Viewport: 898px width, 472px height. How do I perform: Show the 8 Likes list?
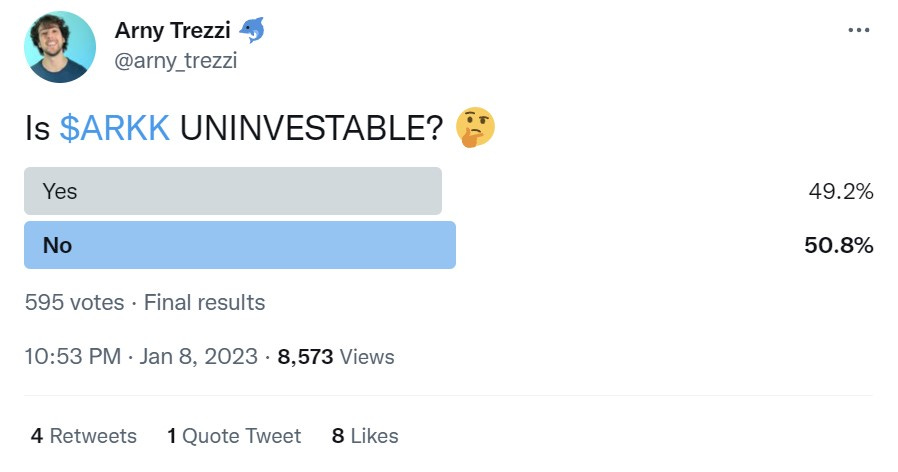[x=365, y=436]
